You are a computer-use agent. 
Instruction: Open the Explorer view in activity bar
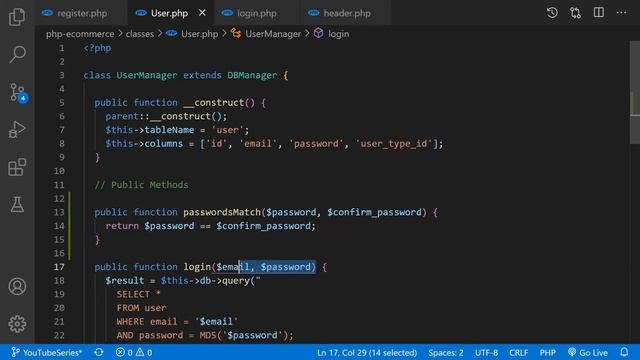[17, 17]
